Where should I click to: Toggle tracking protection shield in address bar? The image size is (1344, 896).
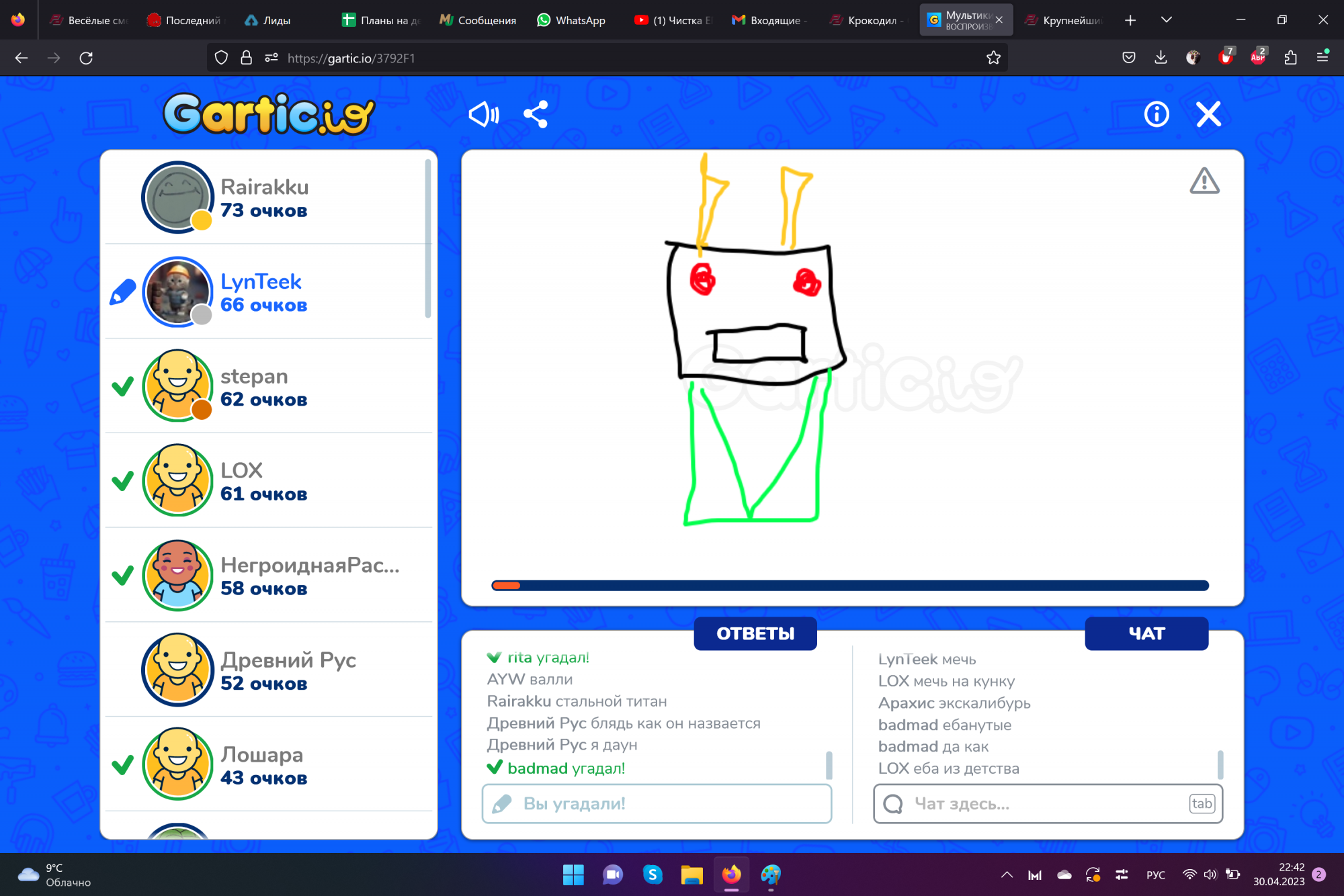[x=221, y=58]
